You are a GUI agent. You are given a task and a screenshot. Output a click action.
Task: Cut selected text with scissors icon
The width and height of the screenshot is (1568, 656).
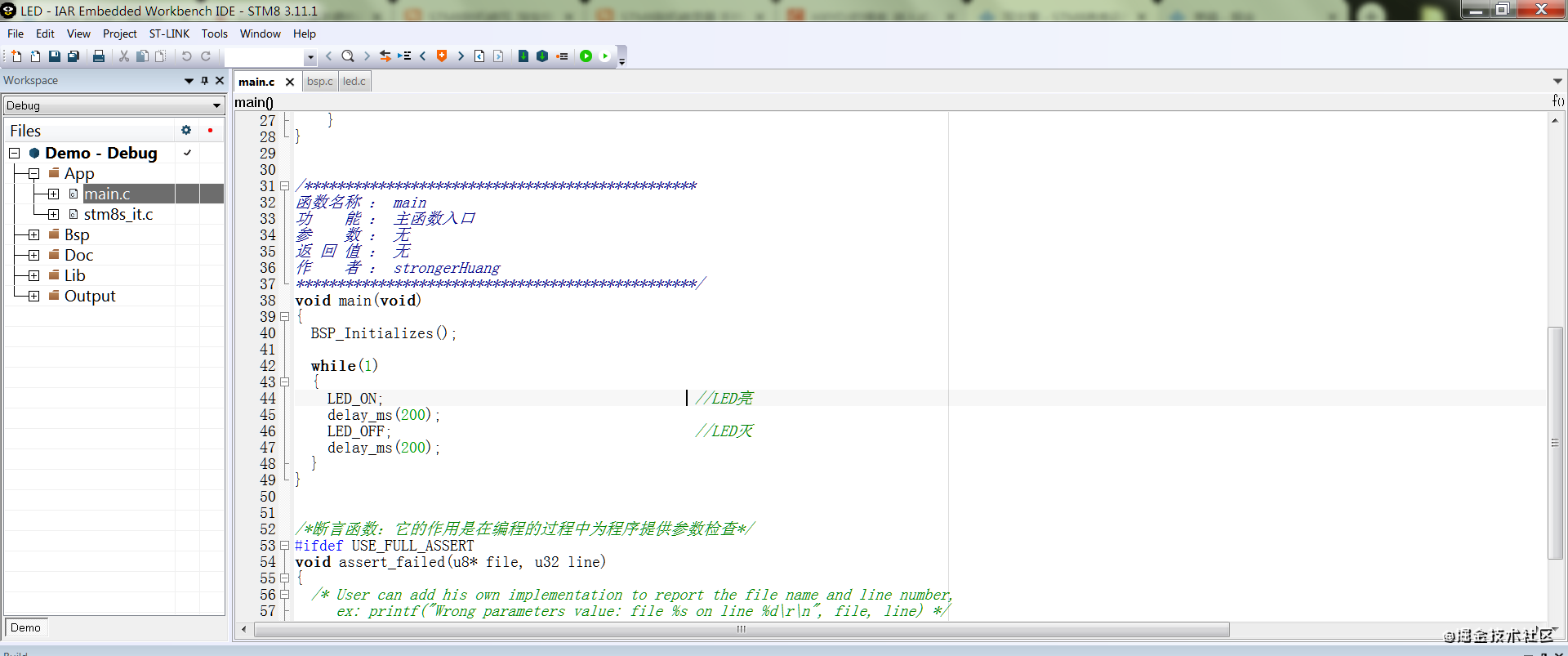tap(124, 56)
